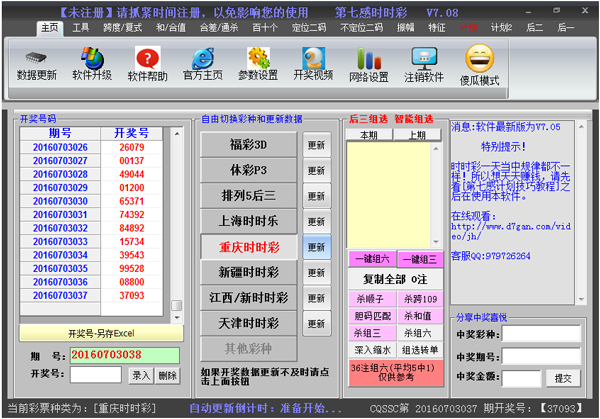
Task: Open 软件升级 software upgrade icon
Action: point(92,58)
